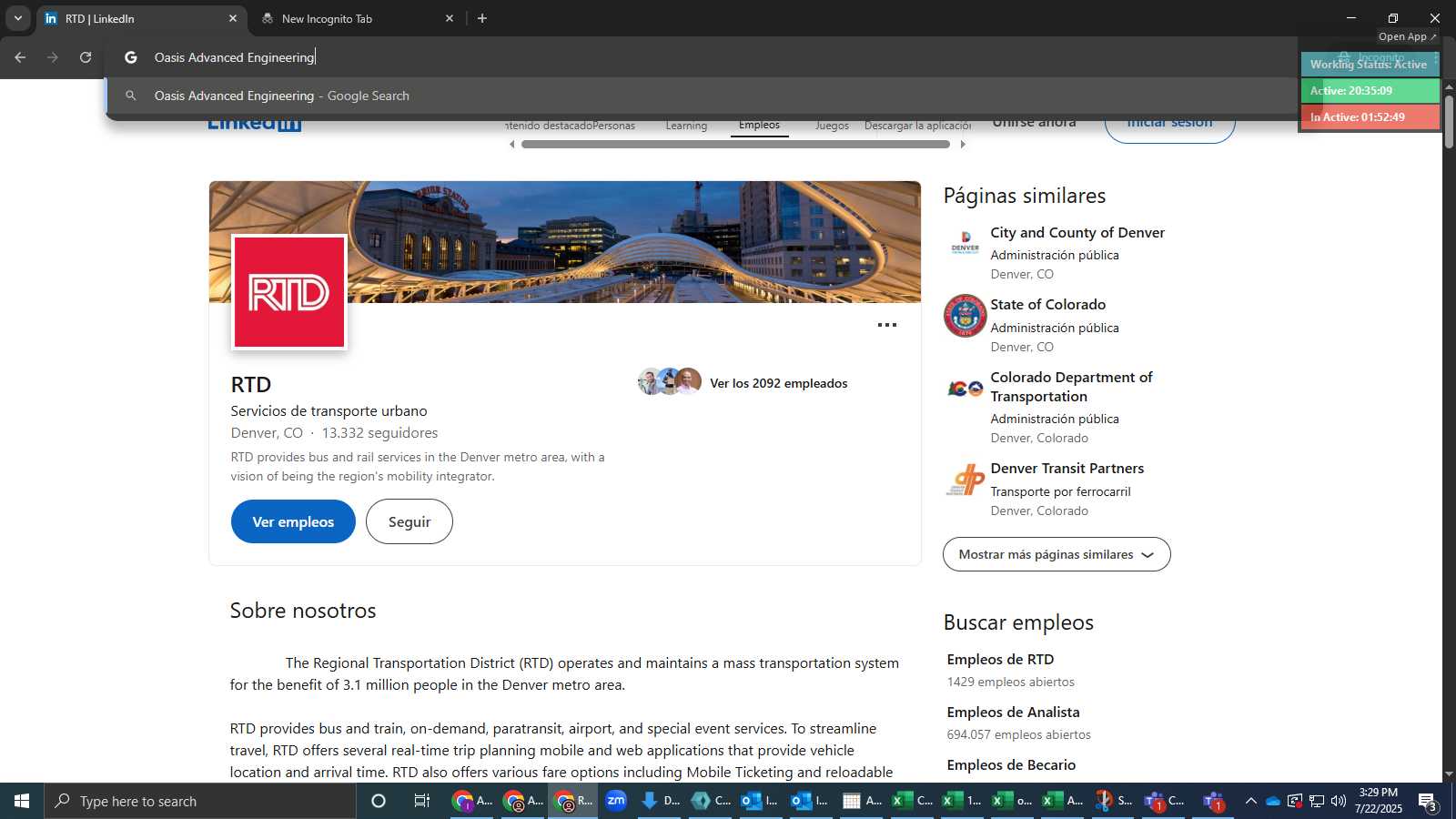The height and width of the screenshot is (819, 1456).
Task: Open Empleos de RTD link
Action: click(1000, 660)
